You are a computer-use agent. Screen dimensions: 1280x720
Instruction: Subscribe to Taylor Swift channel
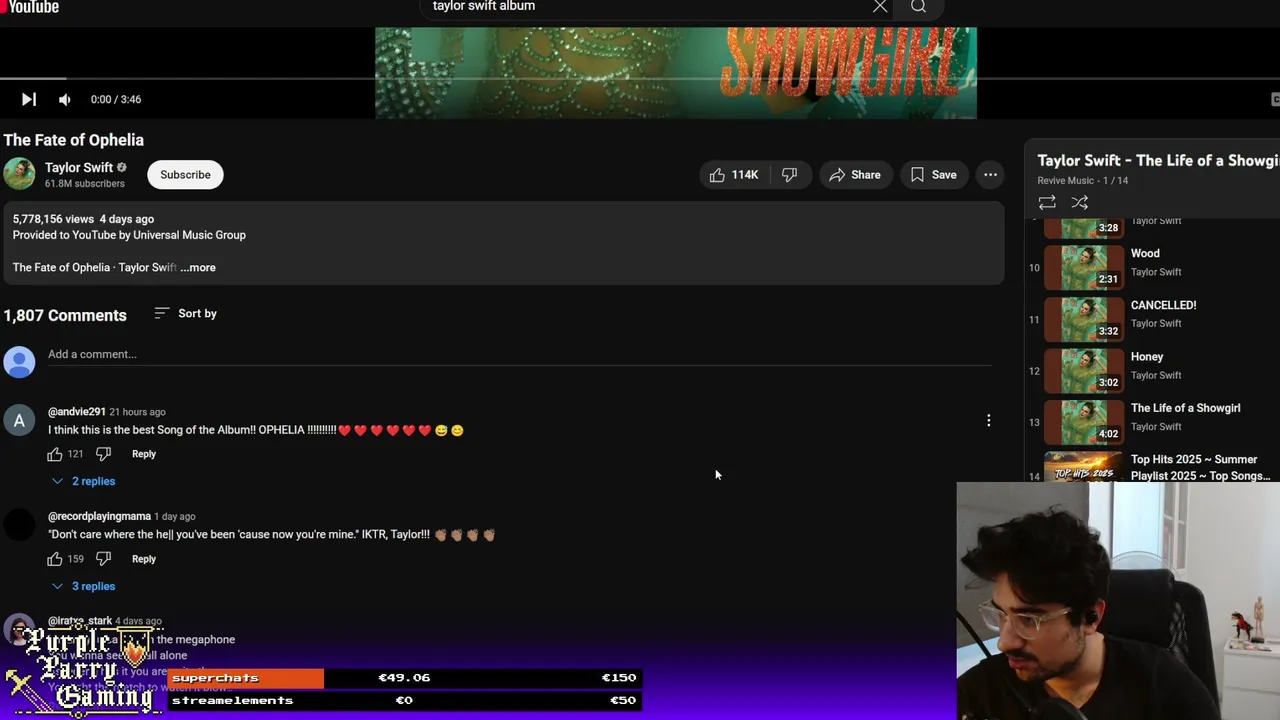pos(185,174)
